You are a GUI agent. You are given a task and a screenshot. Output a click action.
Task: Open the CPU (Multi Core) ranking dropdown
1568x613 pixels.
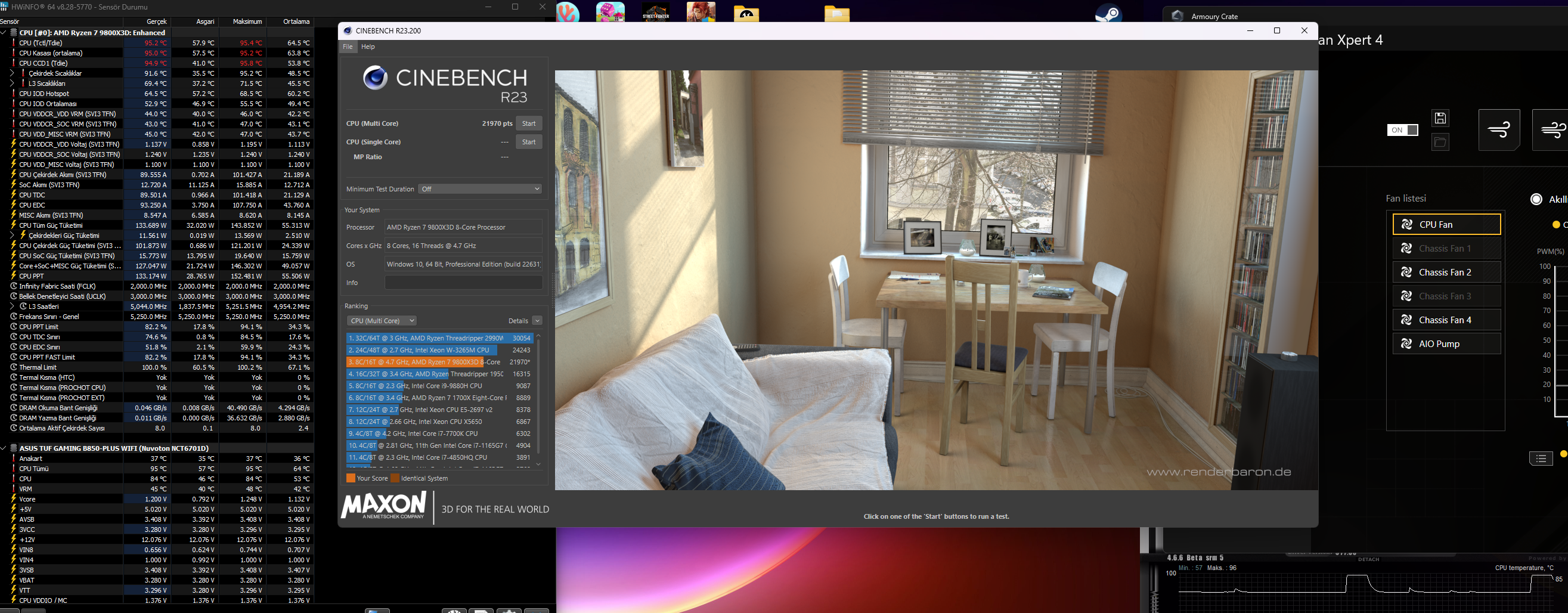coord(382,321)
